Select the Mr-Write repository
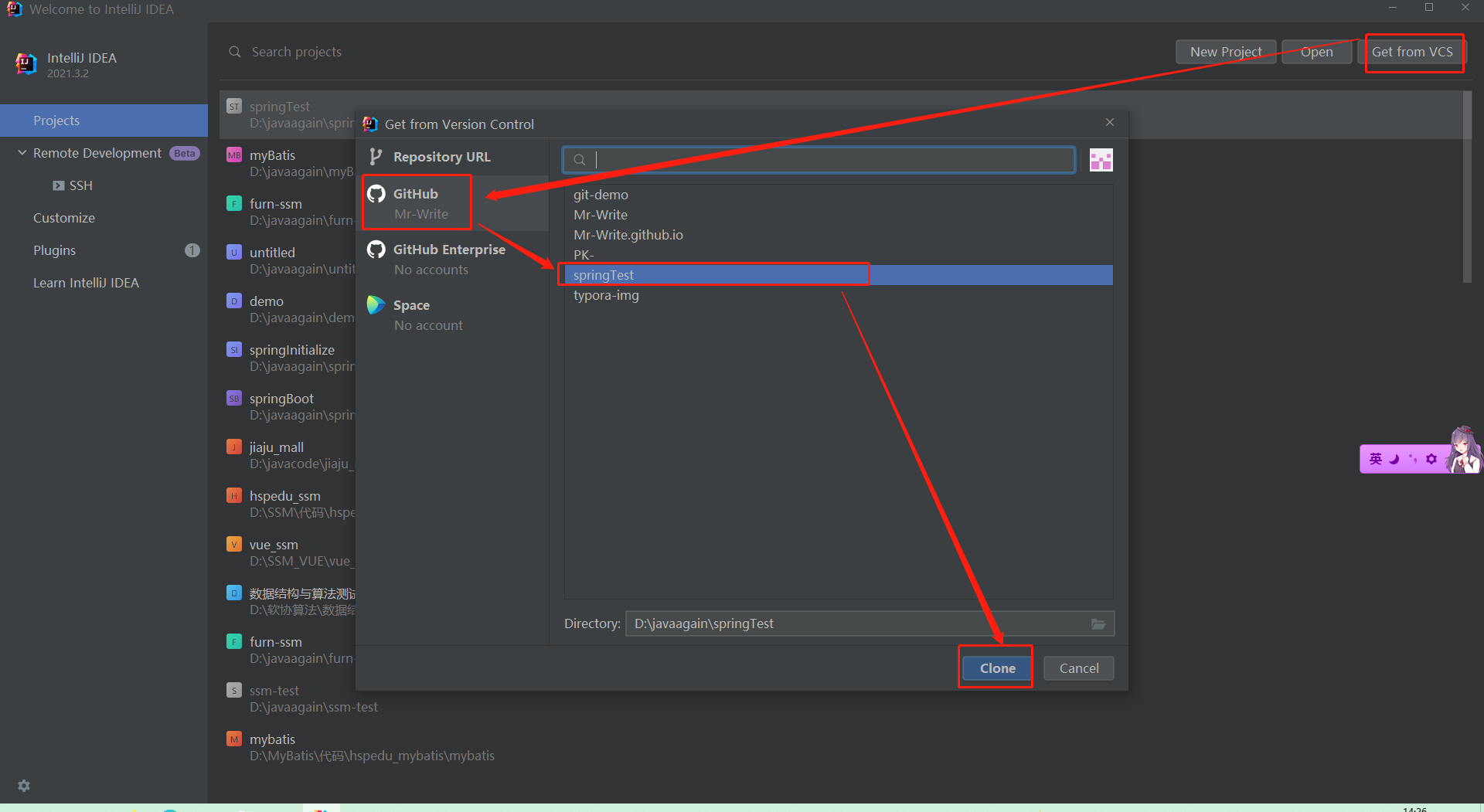 (x=839, y=215)
